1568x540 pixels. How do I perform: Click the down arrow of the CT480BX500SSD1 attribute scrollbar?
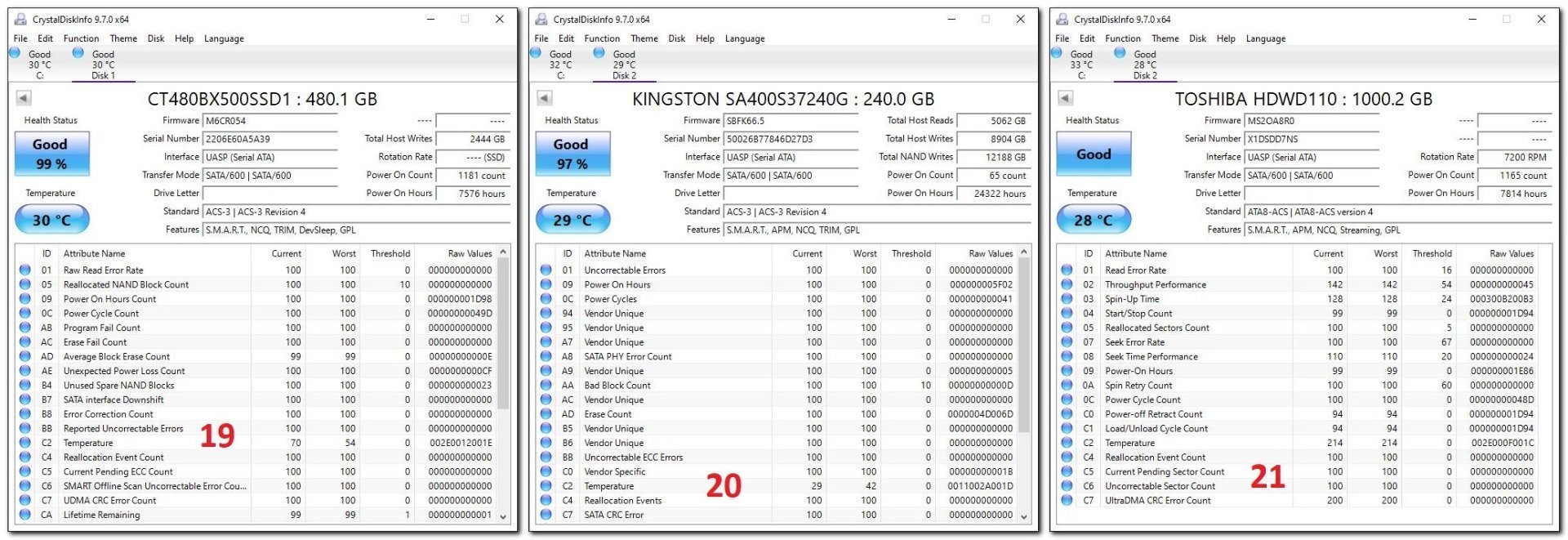pos(503,516)
